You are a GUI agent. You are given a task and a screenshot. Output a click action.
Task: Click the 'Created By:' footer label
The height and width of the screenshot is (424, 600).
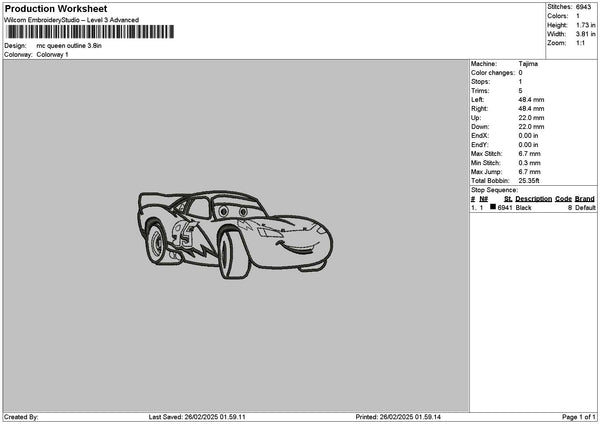point(21,417)
